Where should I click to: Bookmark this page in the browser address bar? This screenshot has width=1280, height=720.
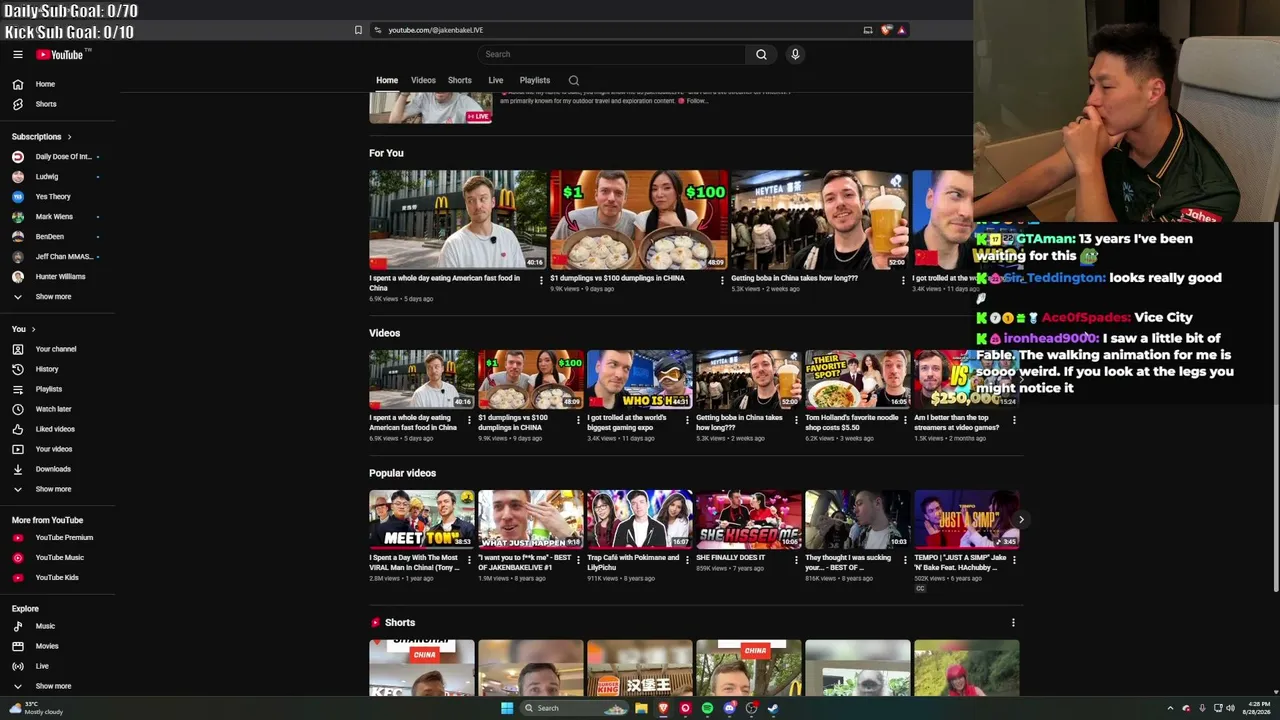pyautogui.click(x=358, y=30)
